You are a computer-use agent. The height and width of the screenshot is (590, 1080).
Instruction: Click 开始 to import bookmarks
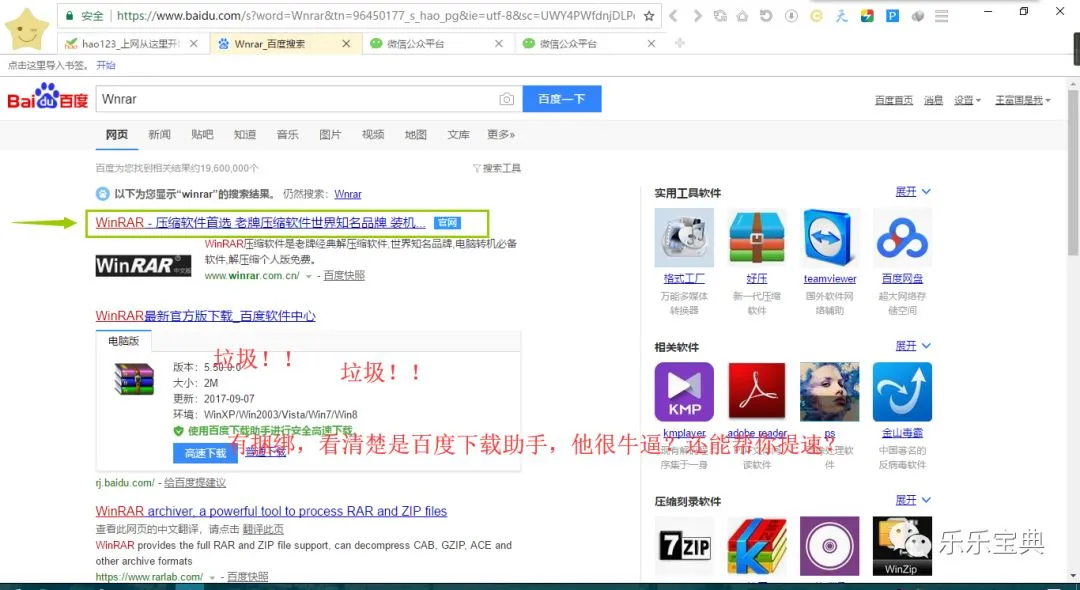[105, 65]
